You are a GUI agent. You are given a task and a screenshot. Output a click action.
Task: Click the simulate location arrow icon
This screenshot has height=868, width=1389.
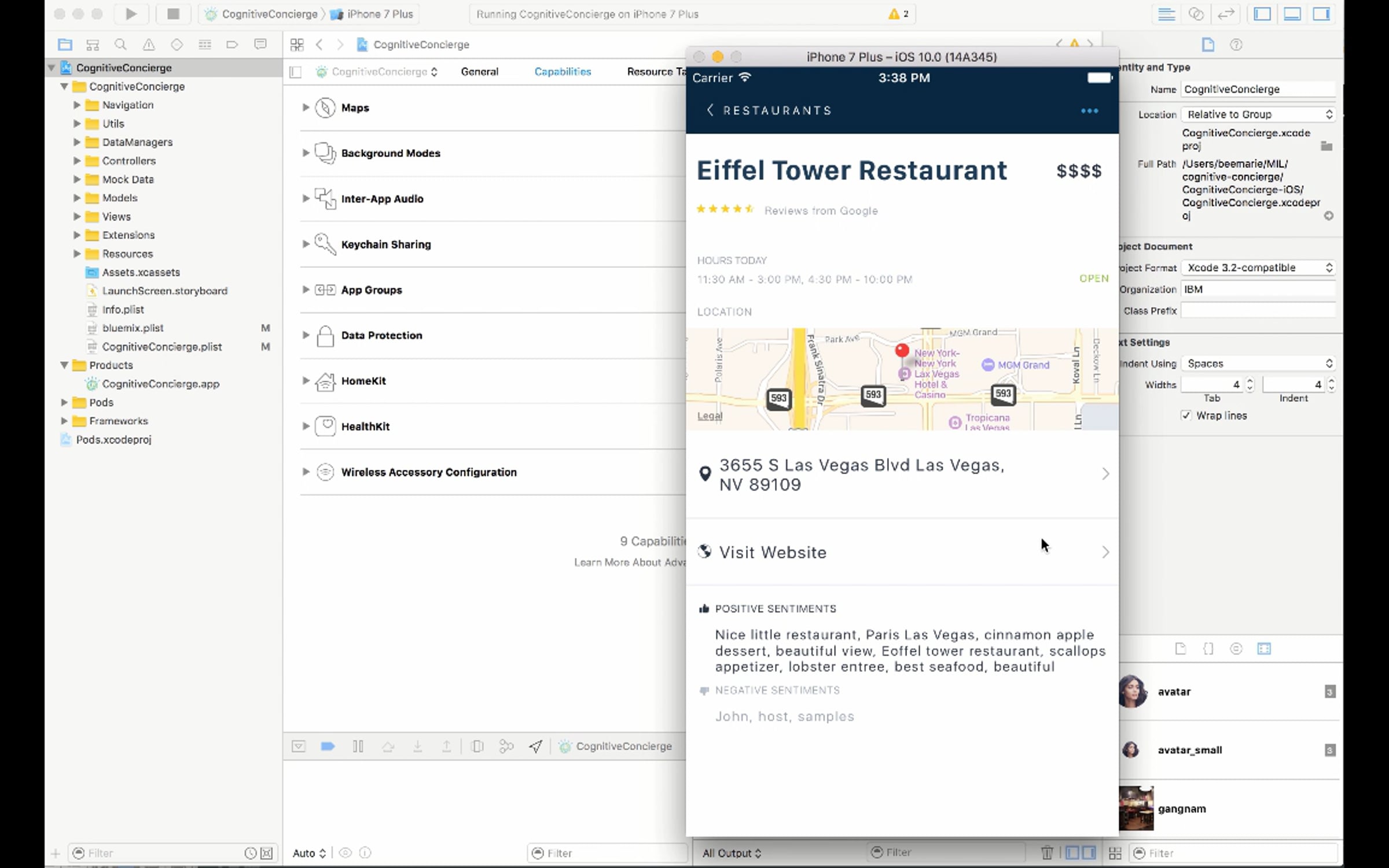click(536, 746)
